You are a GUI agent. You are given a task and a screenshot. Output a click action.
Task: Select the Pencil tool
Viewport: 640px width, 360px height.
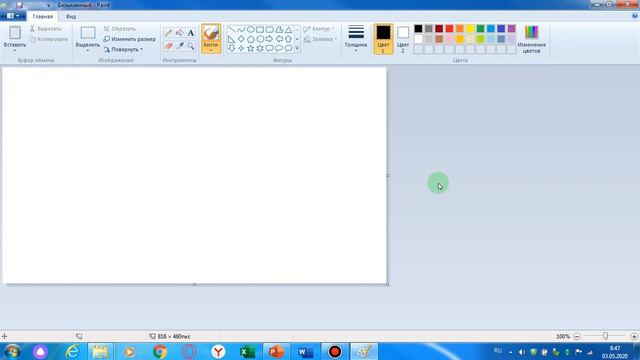pos(169,33)
